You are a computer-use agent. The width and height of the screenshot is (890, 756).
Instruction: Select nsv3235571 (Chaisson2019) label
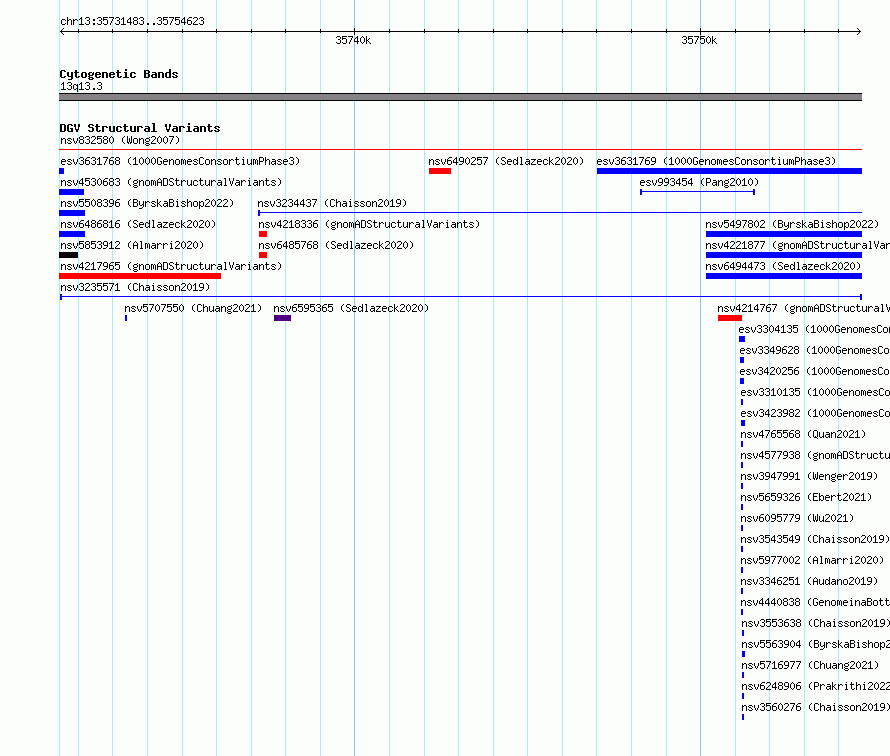coord(135,287)
